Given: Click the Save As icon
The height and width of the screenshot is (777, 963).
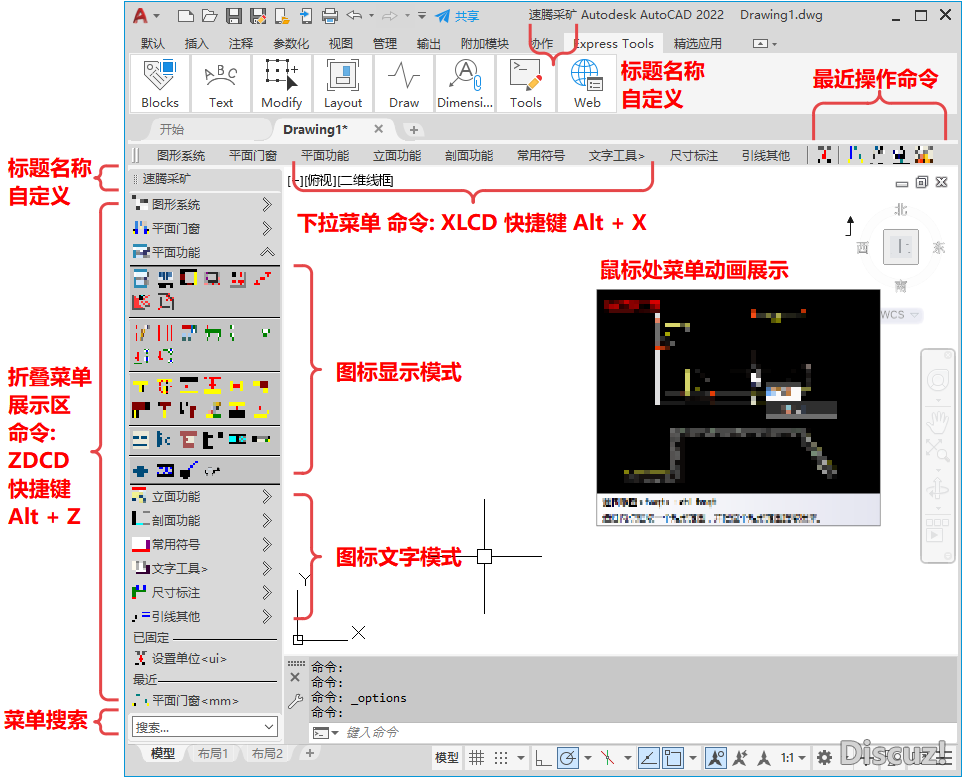Looking at the screenshot, I should [258, 16].
